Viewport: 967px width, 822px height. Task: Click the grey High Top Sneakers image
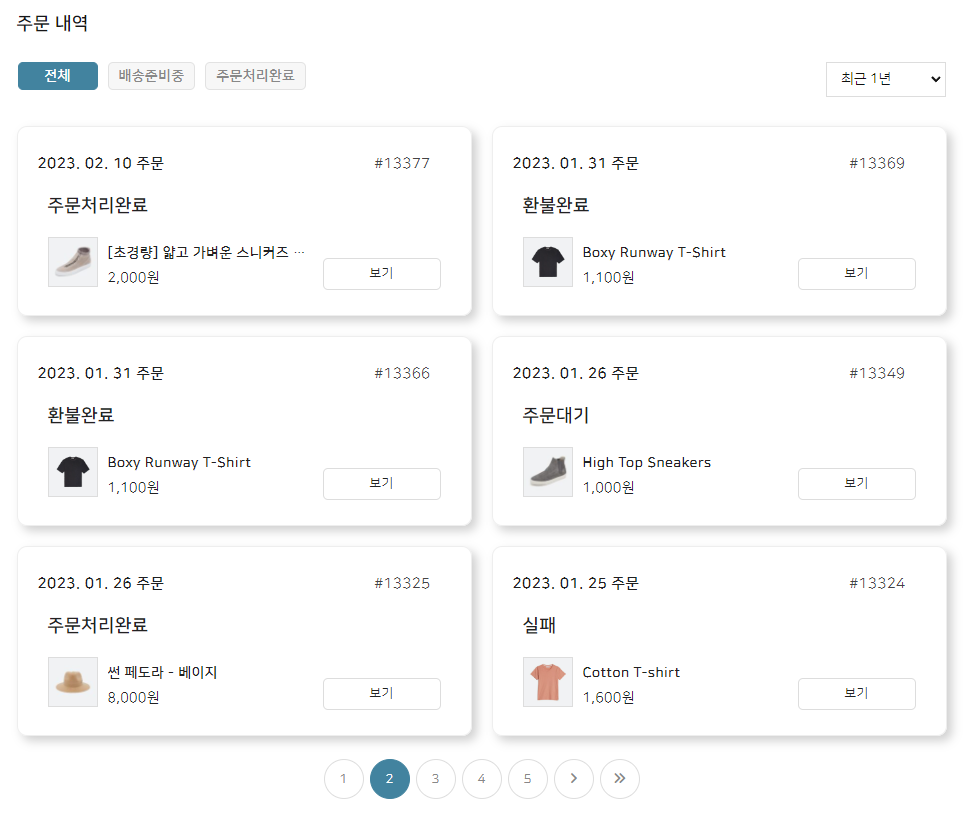[x=548, y=472]
